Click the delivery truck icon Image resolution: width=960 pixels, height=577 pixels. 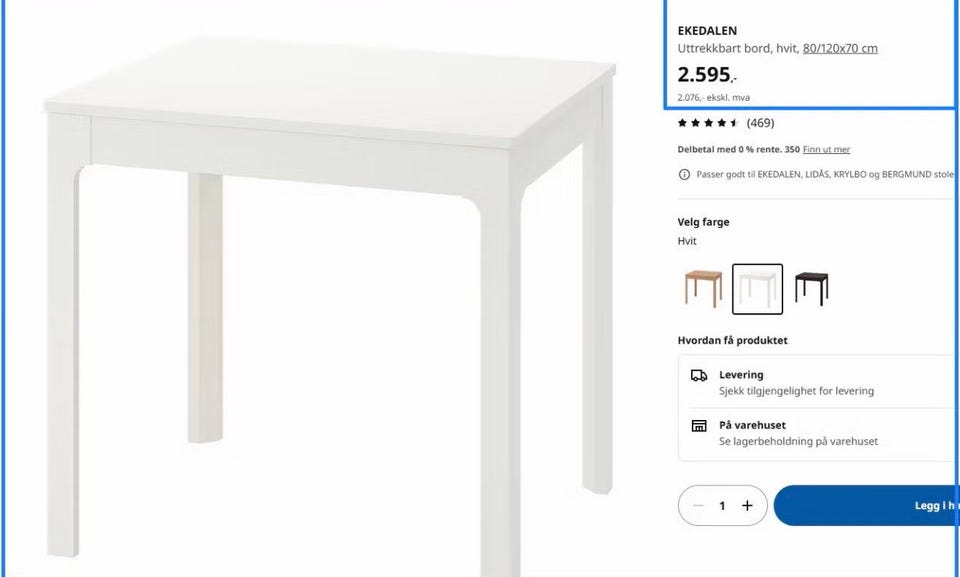pos(699,375)
